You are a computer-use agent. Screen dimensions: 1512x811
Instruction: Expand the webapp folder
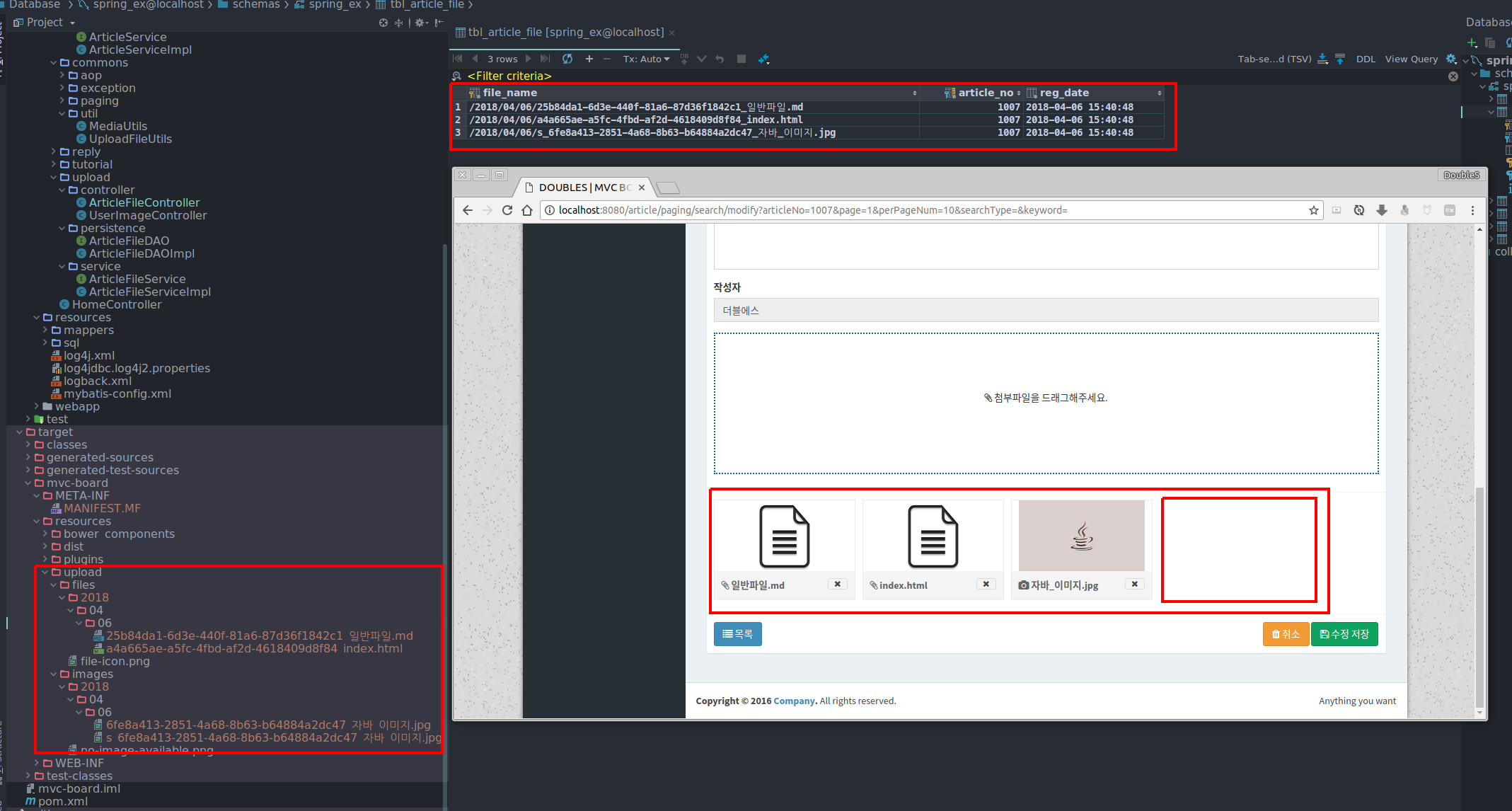tap(37, 406)
